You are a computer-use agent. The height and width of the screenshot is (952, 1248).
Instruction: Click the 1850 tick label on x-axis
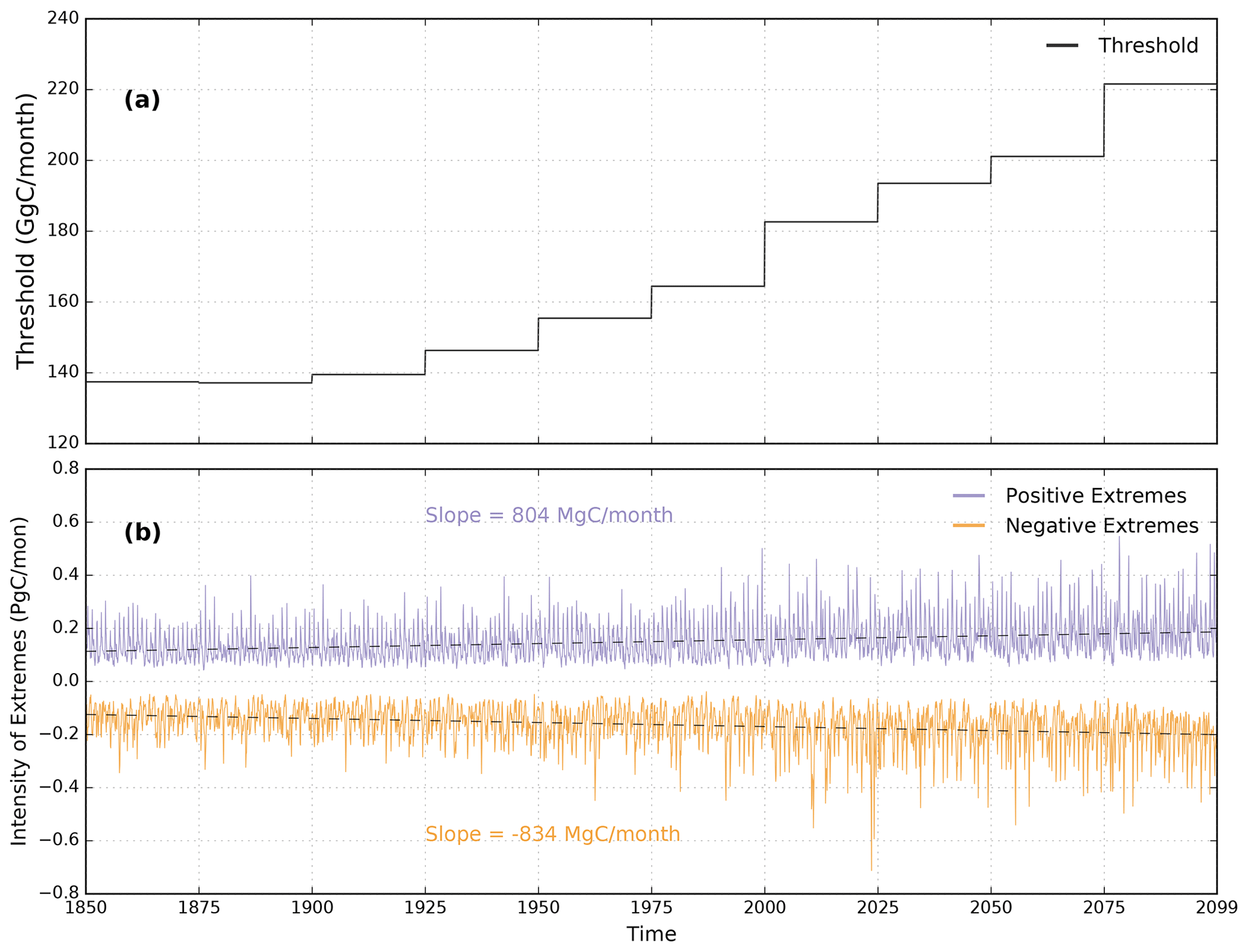click(x=86, y=909)
